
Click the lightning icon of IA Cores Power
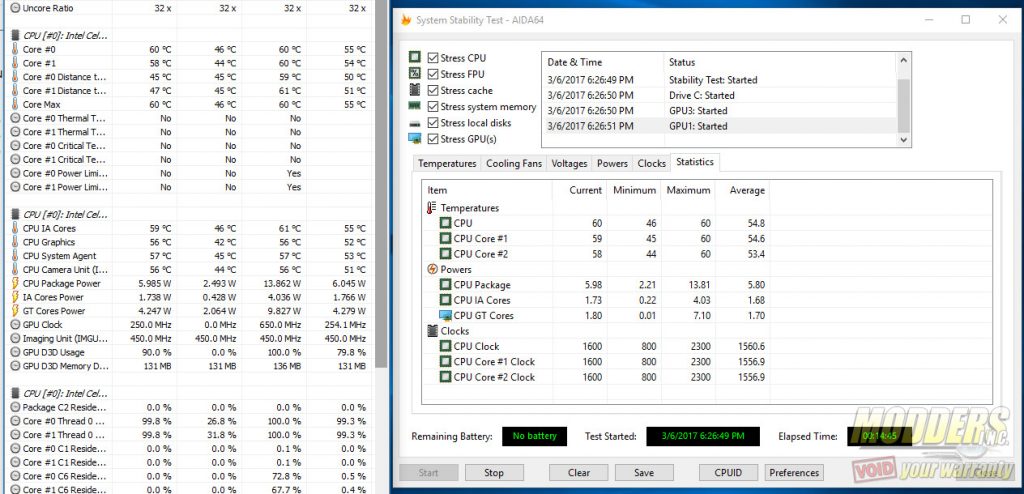pos(15,297)
